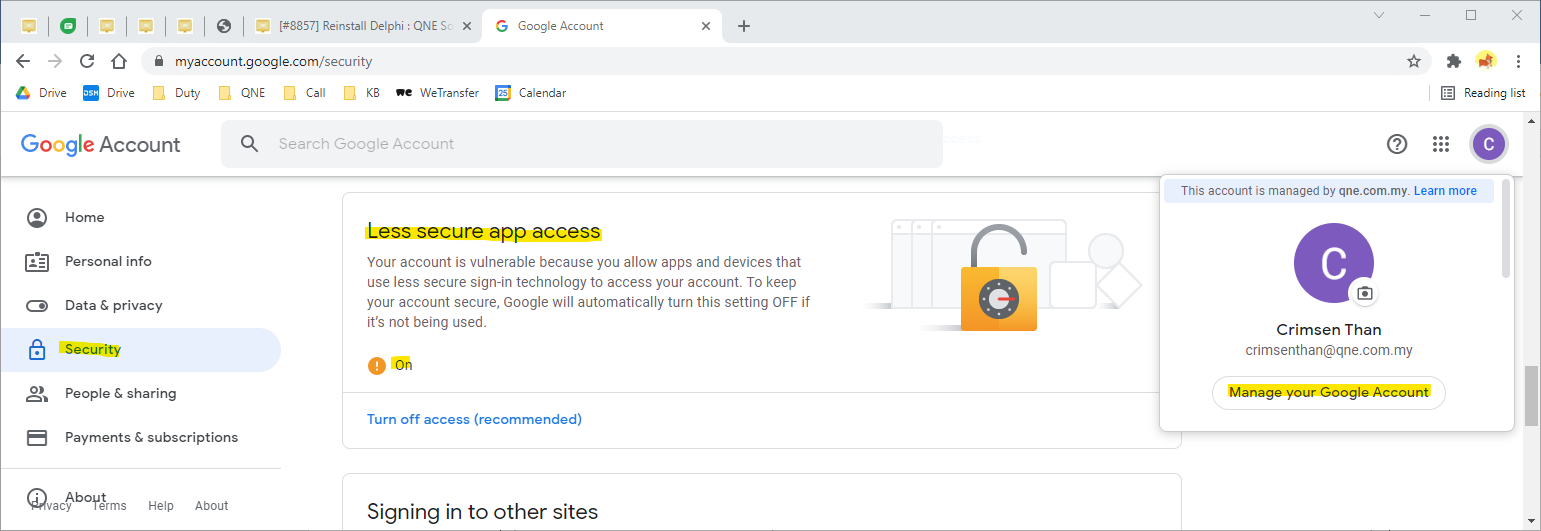1541x531 pixels.
Task: Open Personal info in the sidebar
Action: 141,261
